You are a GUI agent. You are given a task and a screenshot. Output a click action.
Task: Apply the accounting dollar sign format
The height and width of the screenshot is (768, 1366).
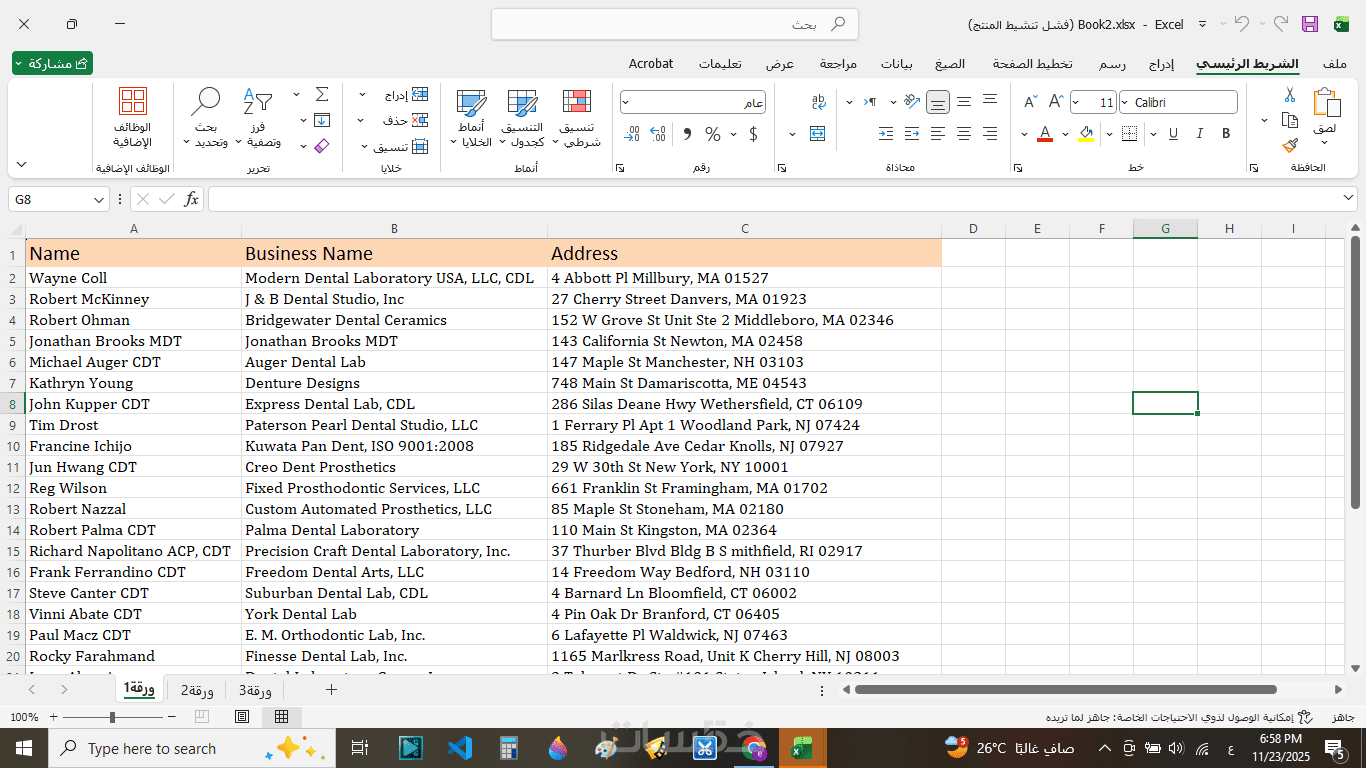753,134
